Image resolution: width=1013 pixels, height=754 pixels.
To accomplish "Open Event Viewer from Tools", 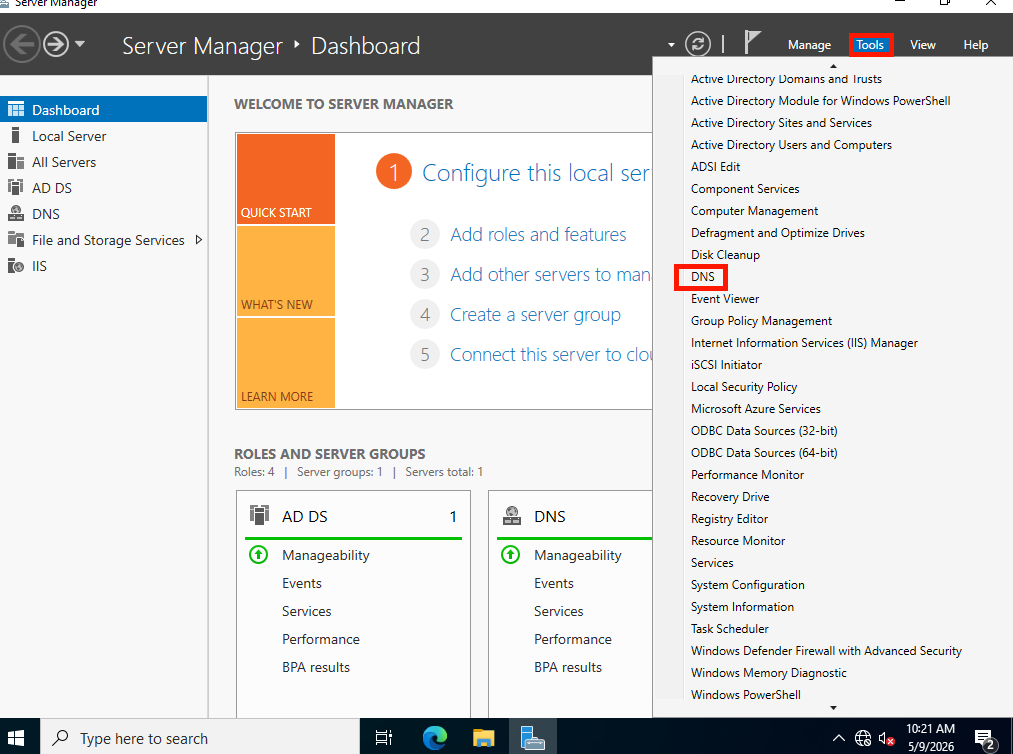I will pos(725,298).
